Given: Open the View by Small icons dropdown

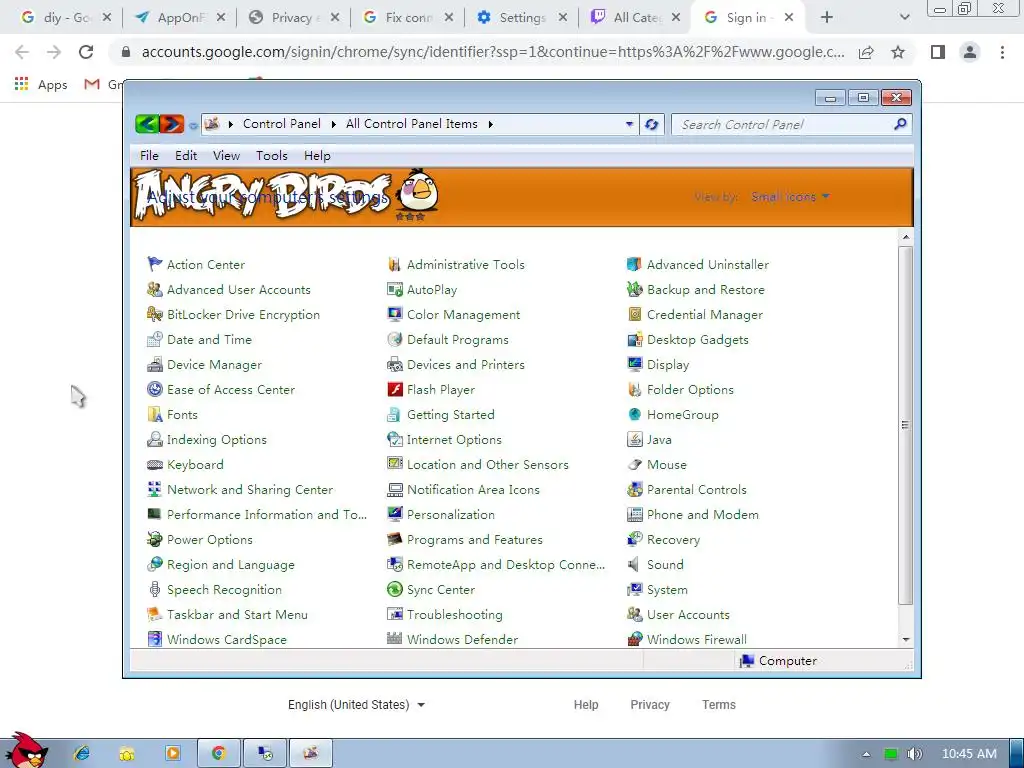Looking at the screenshot, I should [x=790, y=197].
